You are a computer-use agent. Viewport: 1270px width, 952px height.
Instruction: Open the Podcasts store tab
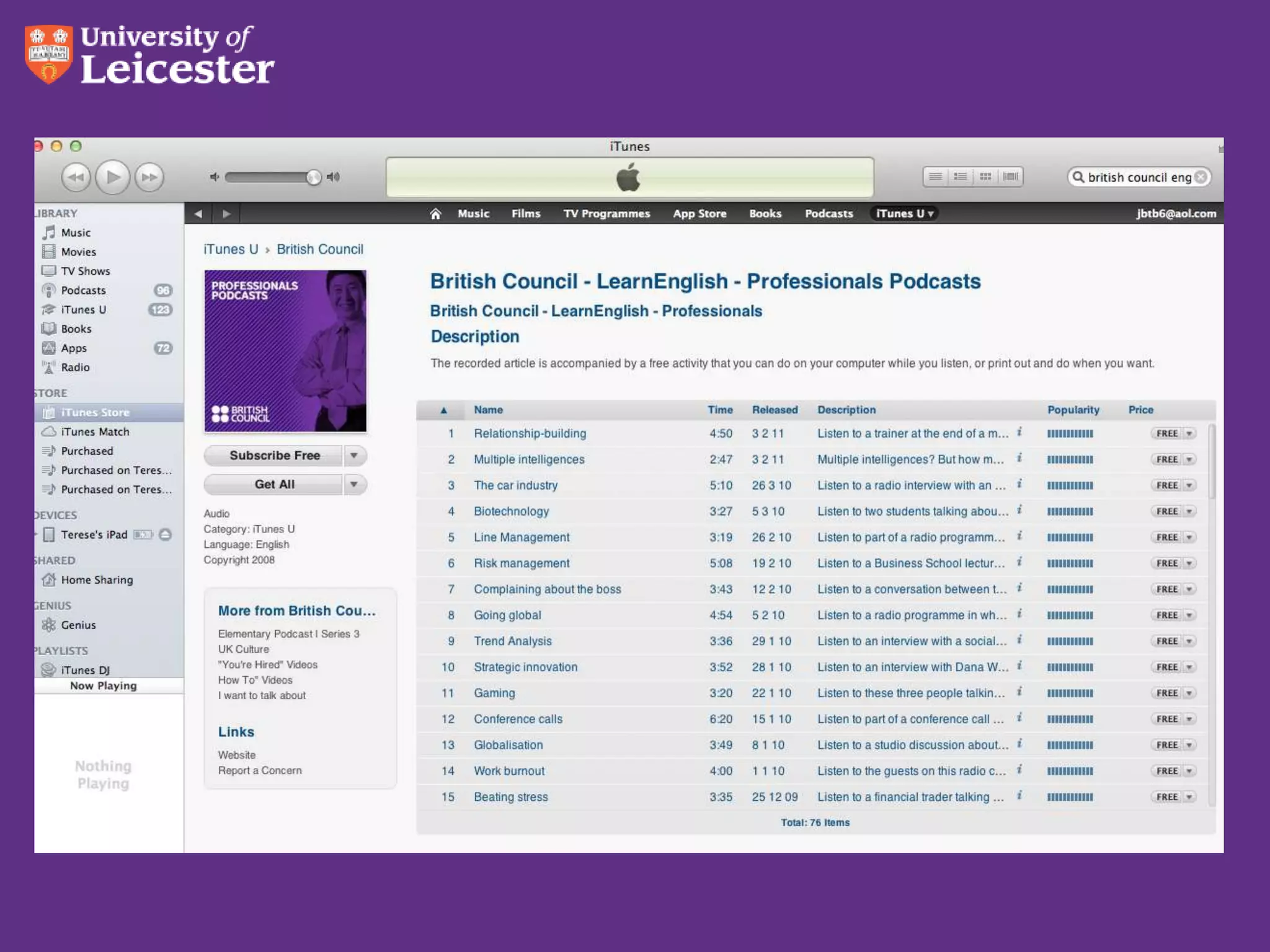(828, 214)
